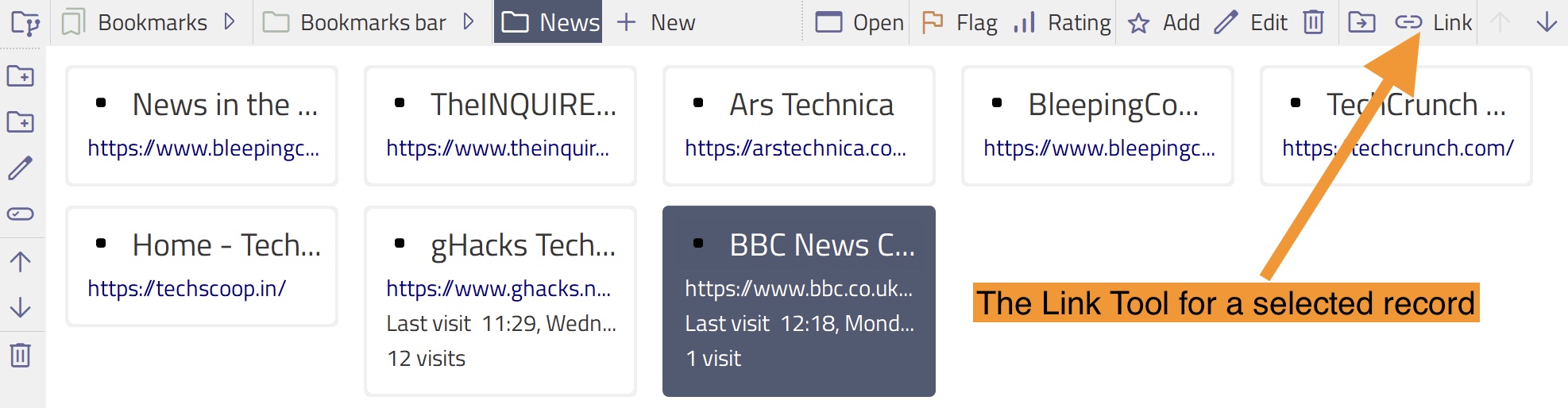
Task: Click the 1 visit text
Action: click(x=713, y=359)
